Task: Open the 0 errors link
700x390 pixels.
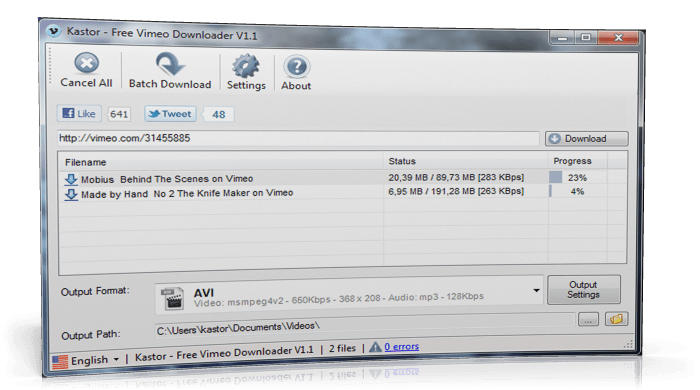Action: coord(402,346)
